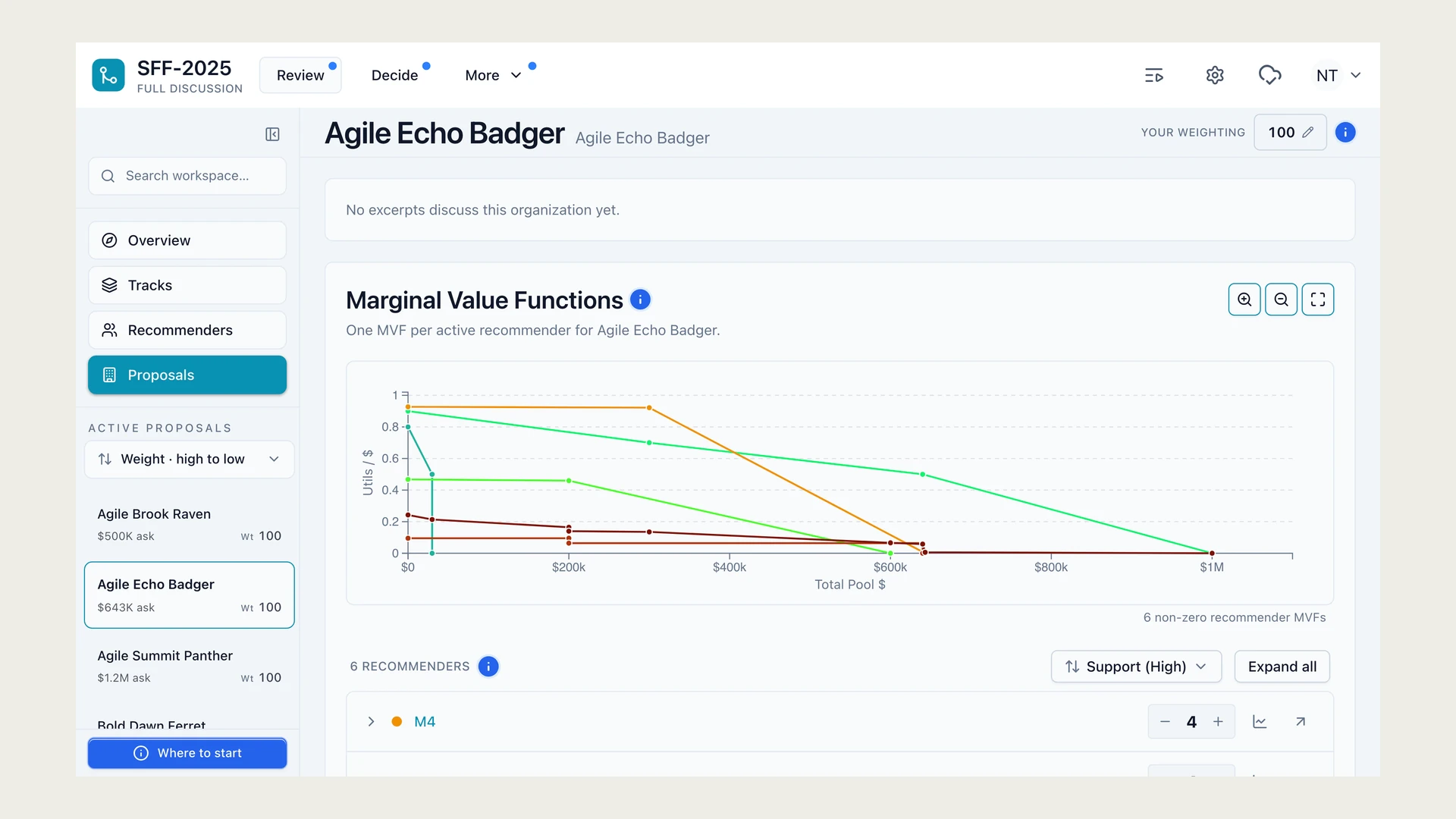Image resolution: width=1456 pixels, height=819 pixels.
Task: Click M4 recommender link
Action: click(x=425, y=722)
